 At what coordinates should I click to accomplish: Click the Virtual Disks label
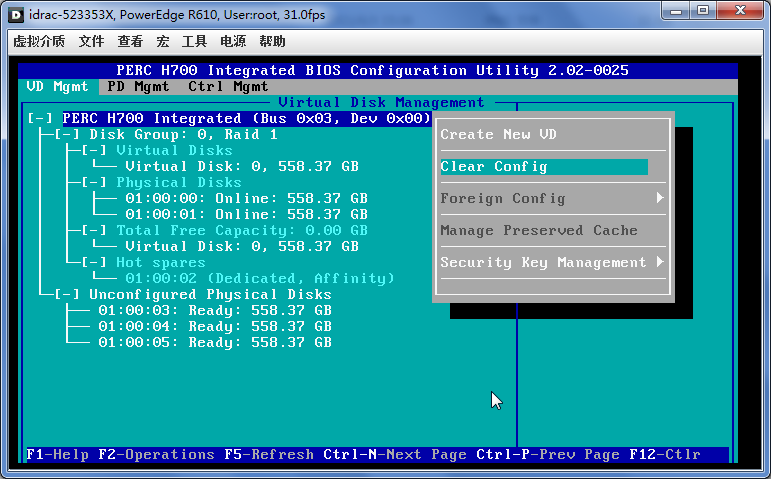[x=174, y=150]
